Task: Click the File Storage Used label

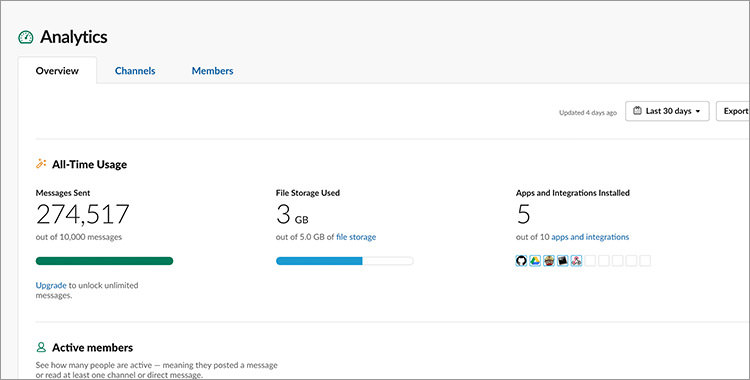Action: [308, 193]
